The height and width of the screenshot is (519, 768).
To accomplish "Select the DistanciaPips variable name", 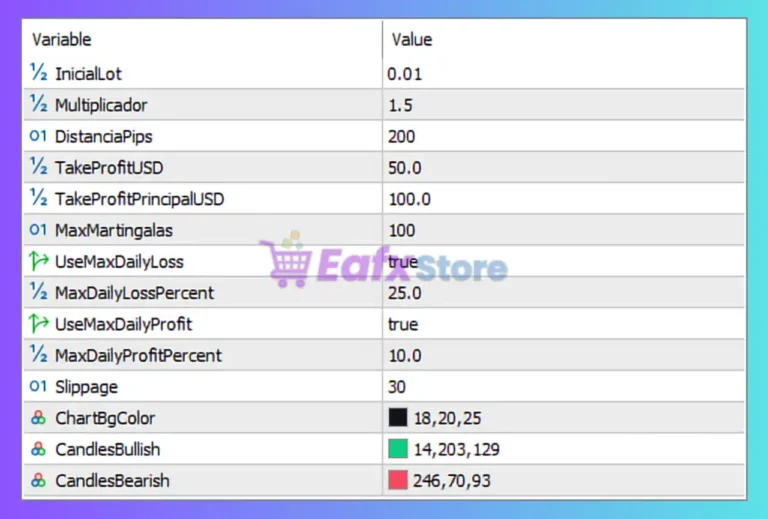I will click(x=104, y=137).
